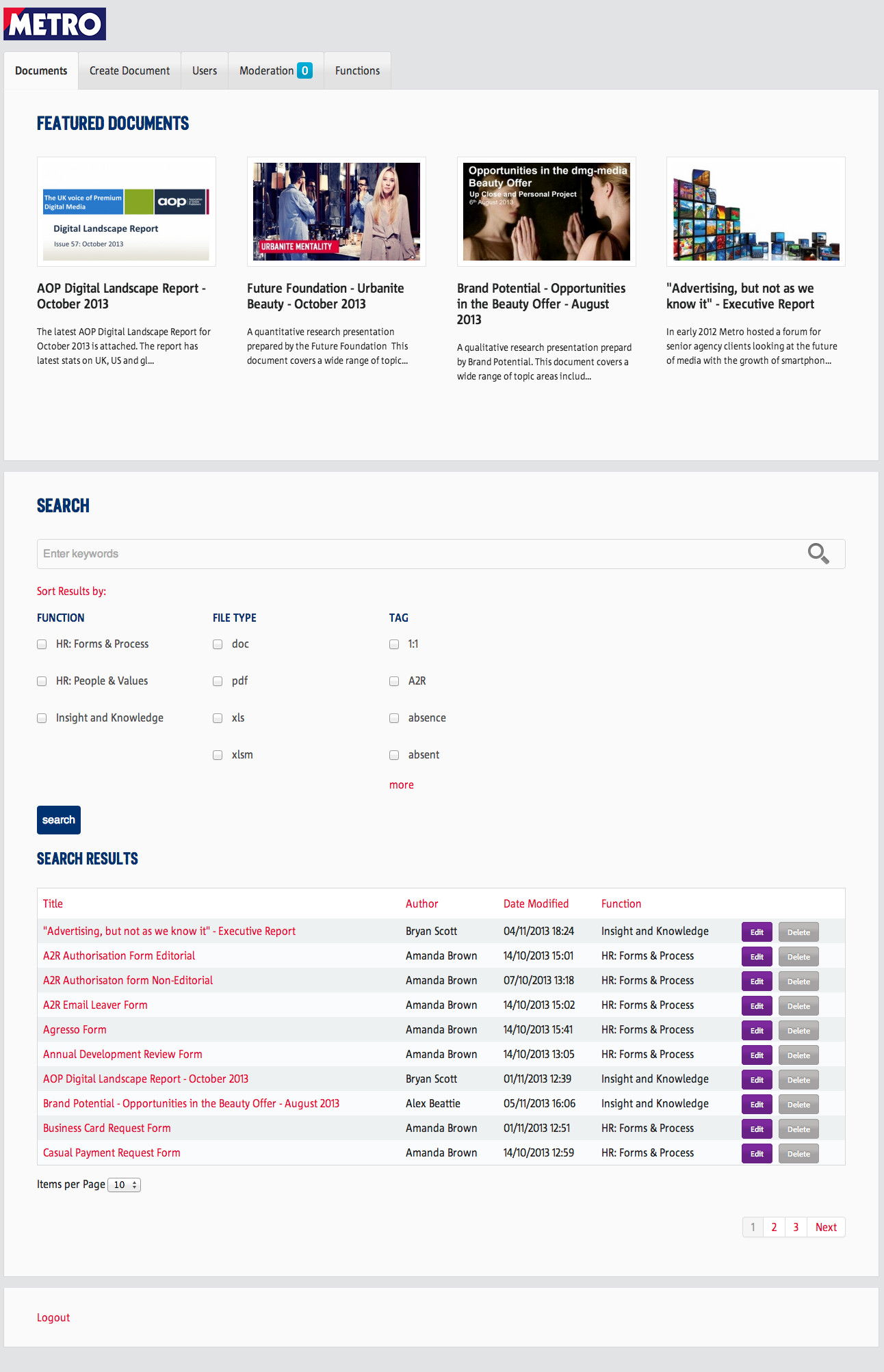This screenshot has width=884, height=1372.
Task: Tick the pdf file type checkbox
Action: [x=218, y=681]
